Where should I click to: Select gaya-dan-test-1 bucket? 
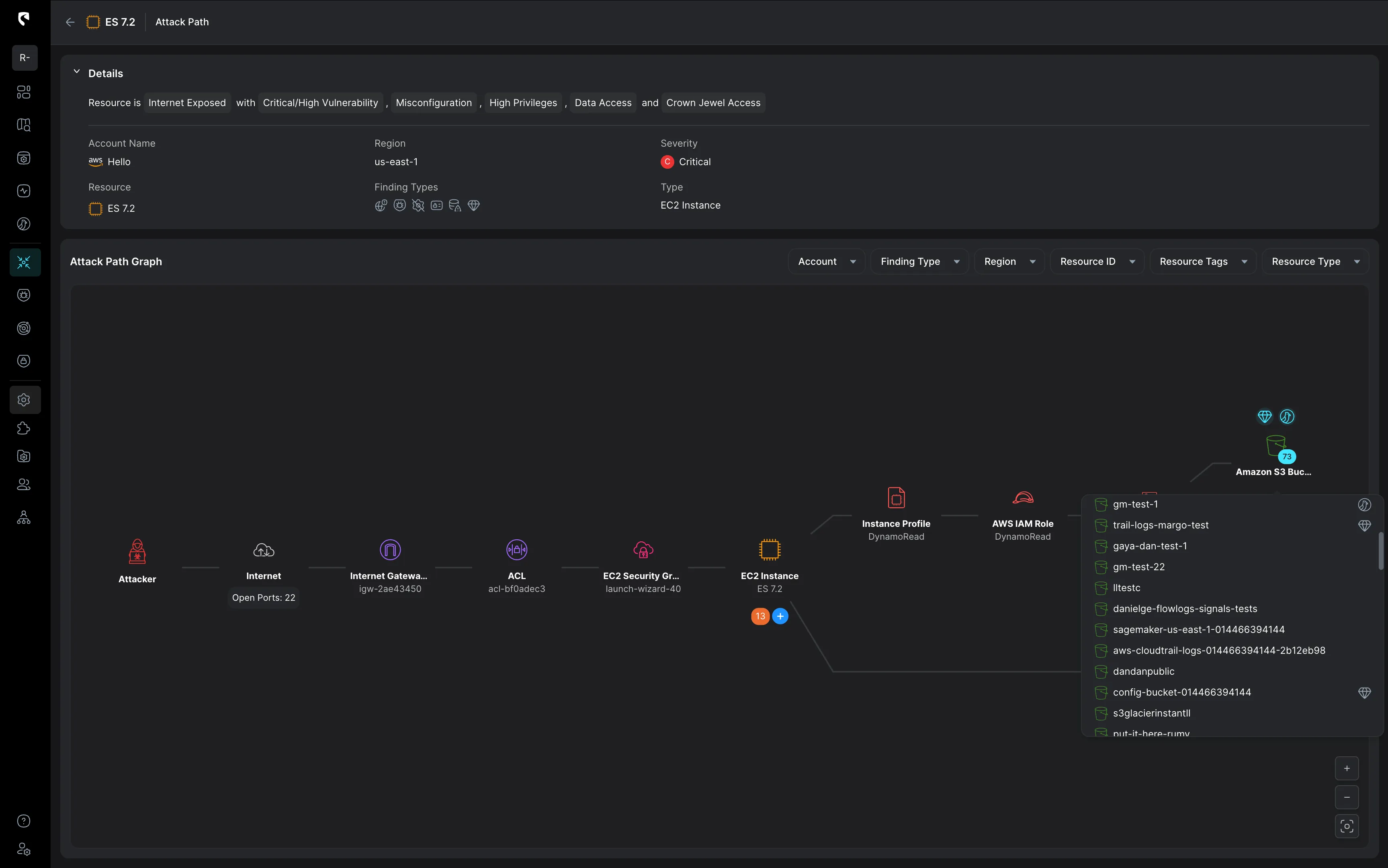click(1232, 546)
